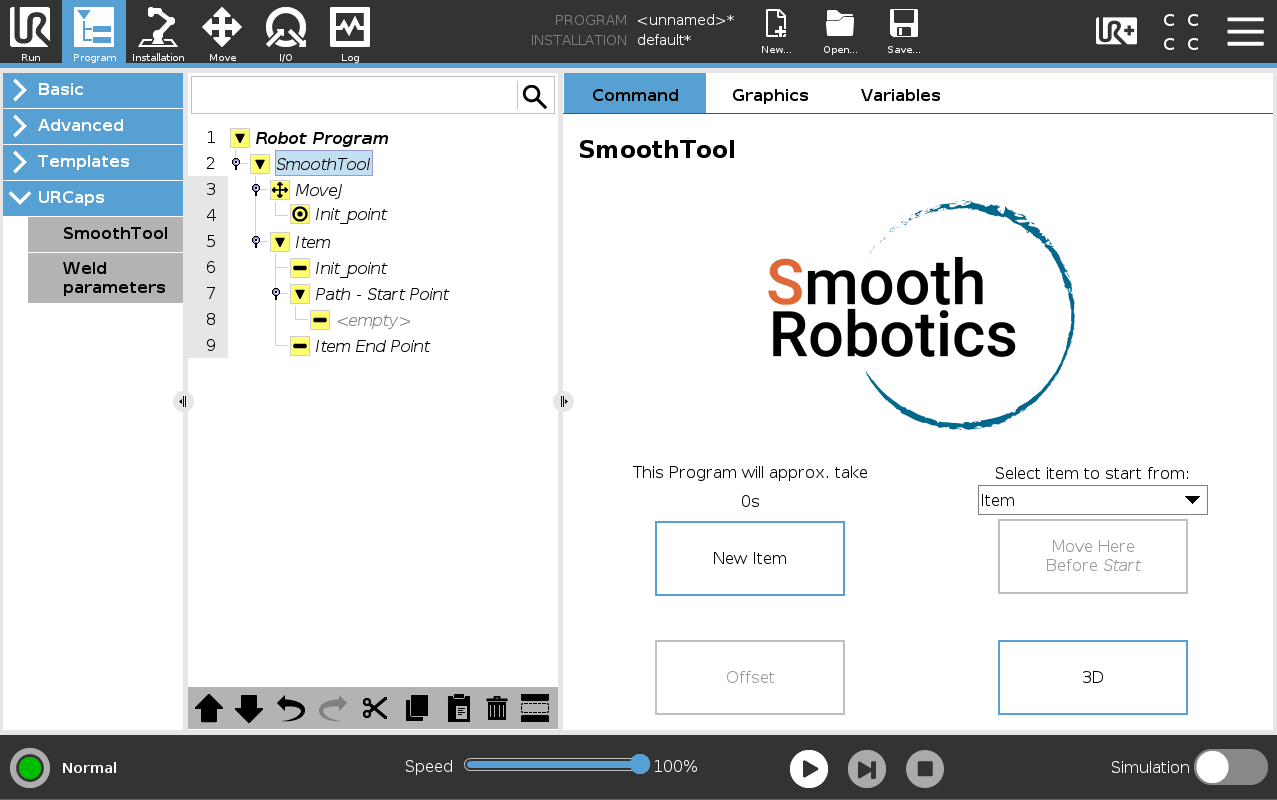Select the Init_point waypoint under MoveJ
Screen dimensions: 1277x800
(x=351, y=214)
